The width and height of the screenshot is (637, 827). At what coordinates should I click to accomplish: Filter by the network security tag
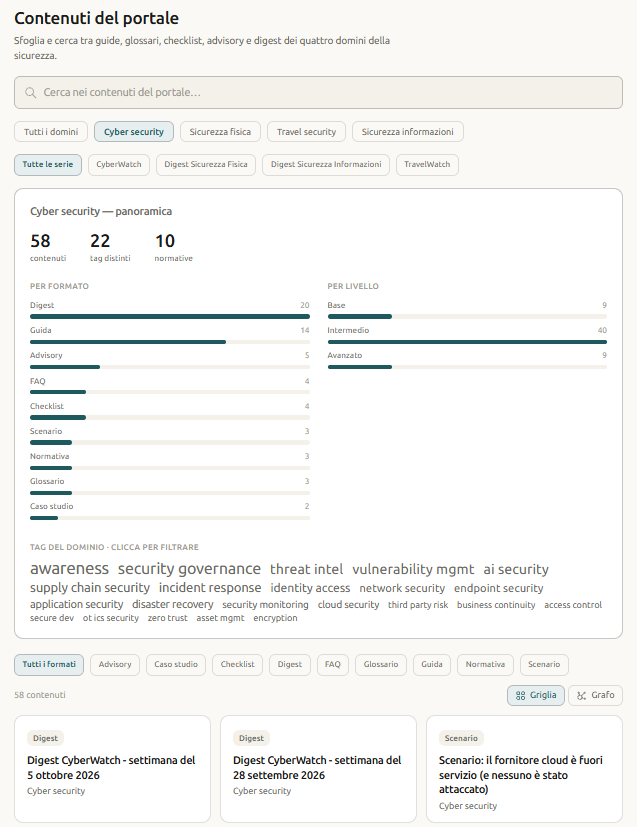point(402,588)
